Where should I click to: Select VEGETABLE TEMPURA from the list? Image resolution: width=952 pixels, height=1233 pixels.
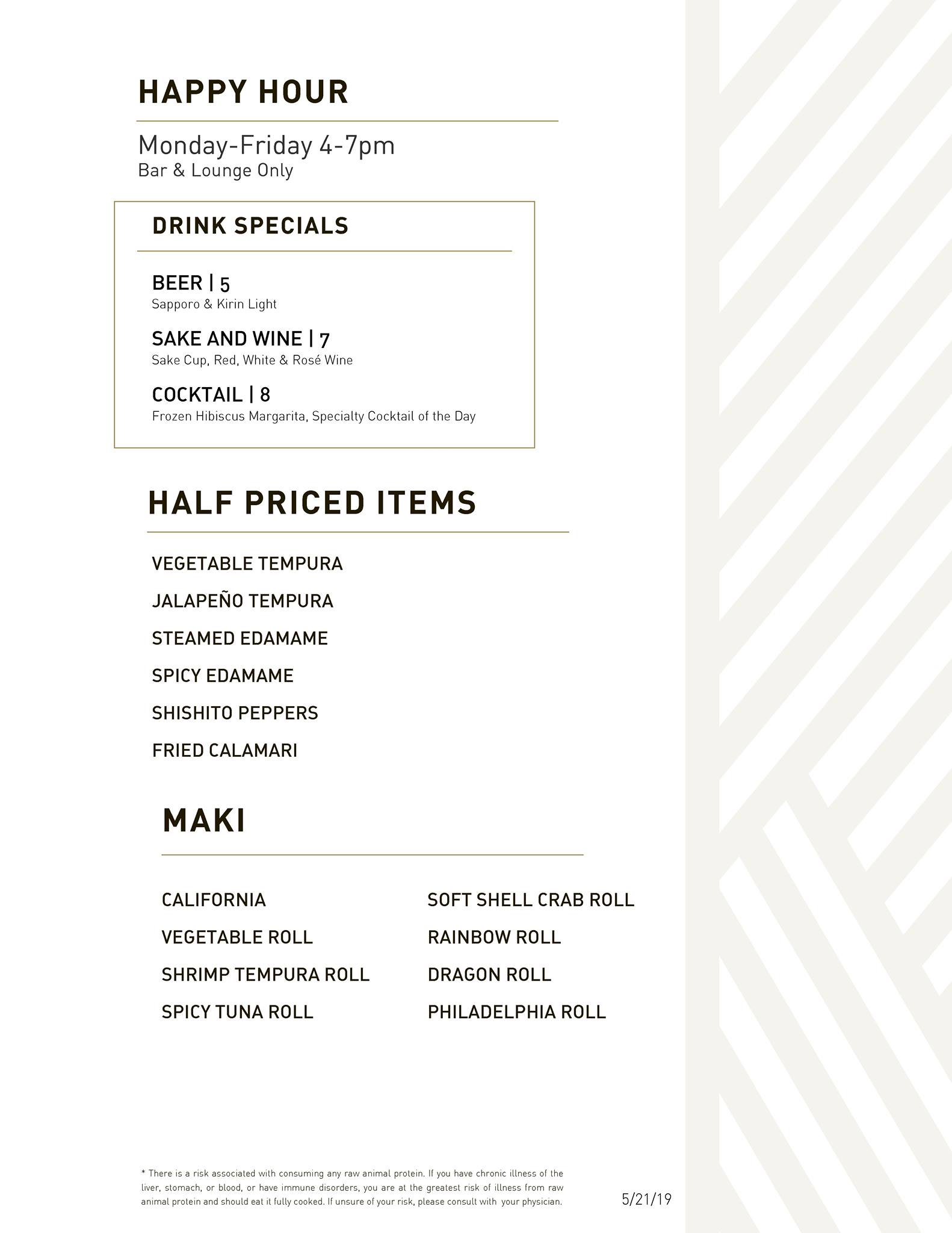[247, 564]
